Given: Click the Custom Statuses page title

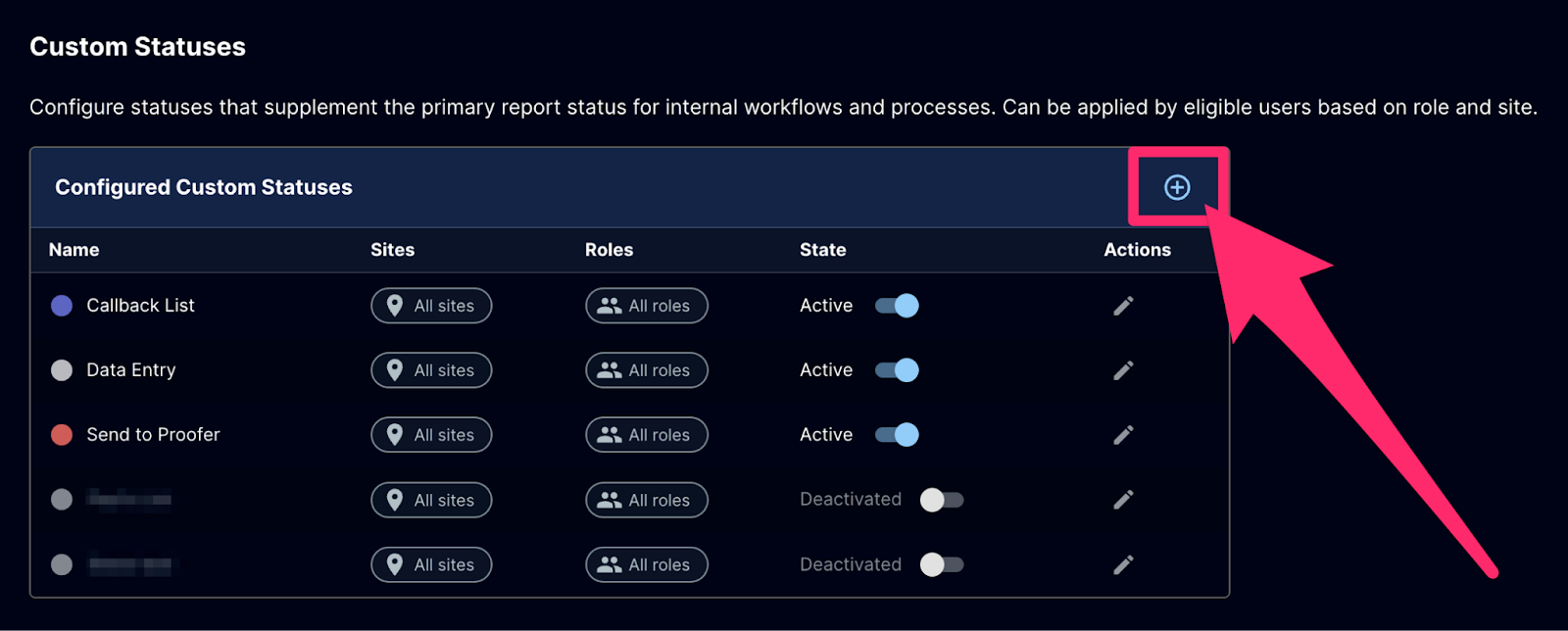Looking at the screenshot, I should (138, 47).
